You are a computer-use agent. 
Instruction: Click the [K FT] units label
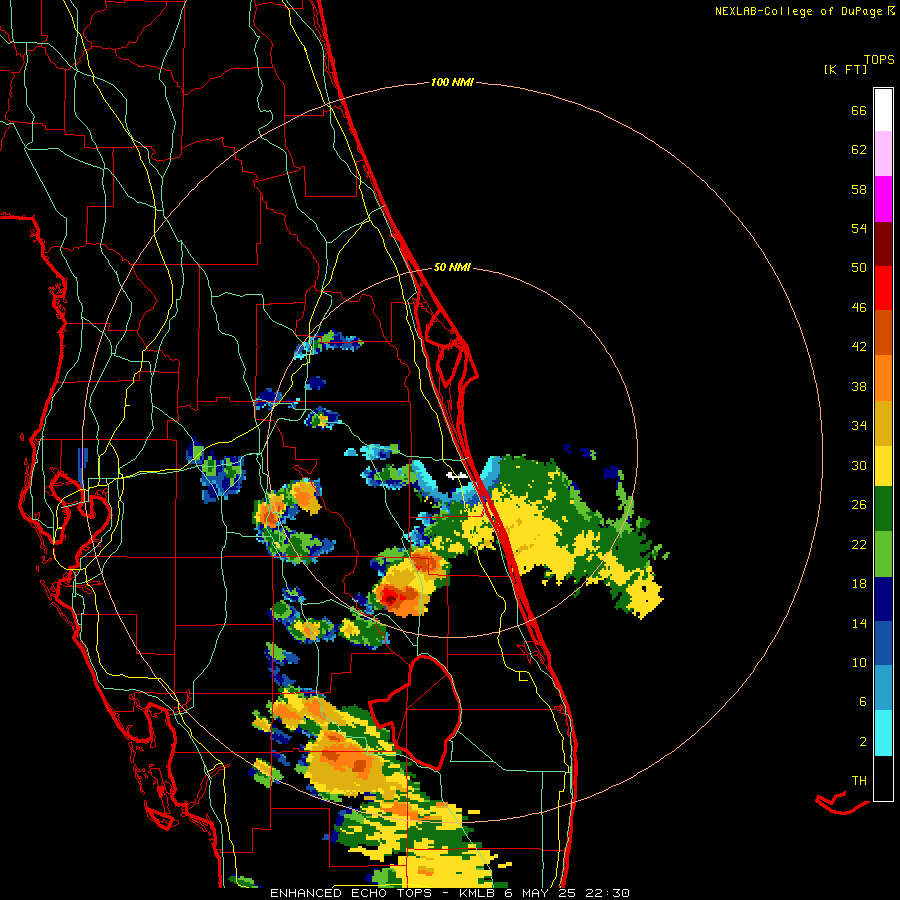[845, 69]
